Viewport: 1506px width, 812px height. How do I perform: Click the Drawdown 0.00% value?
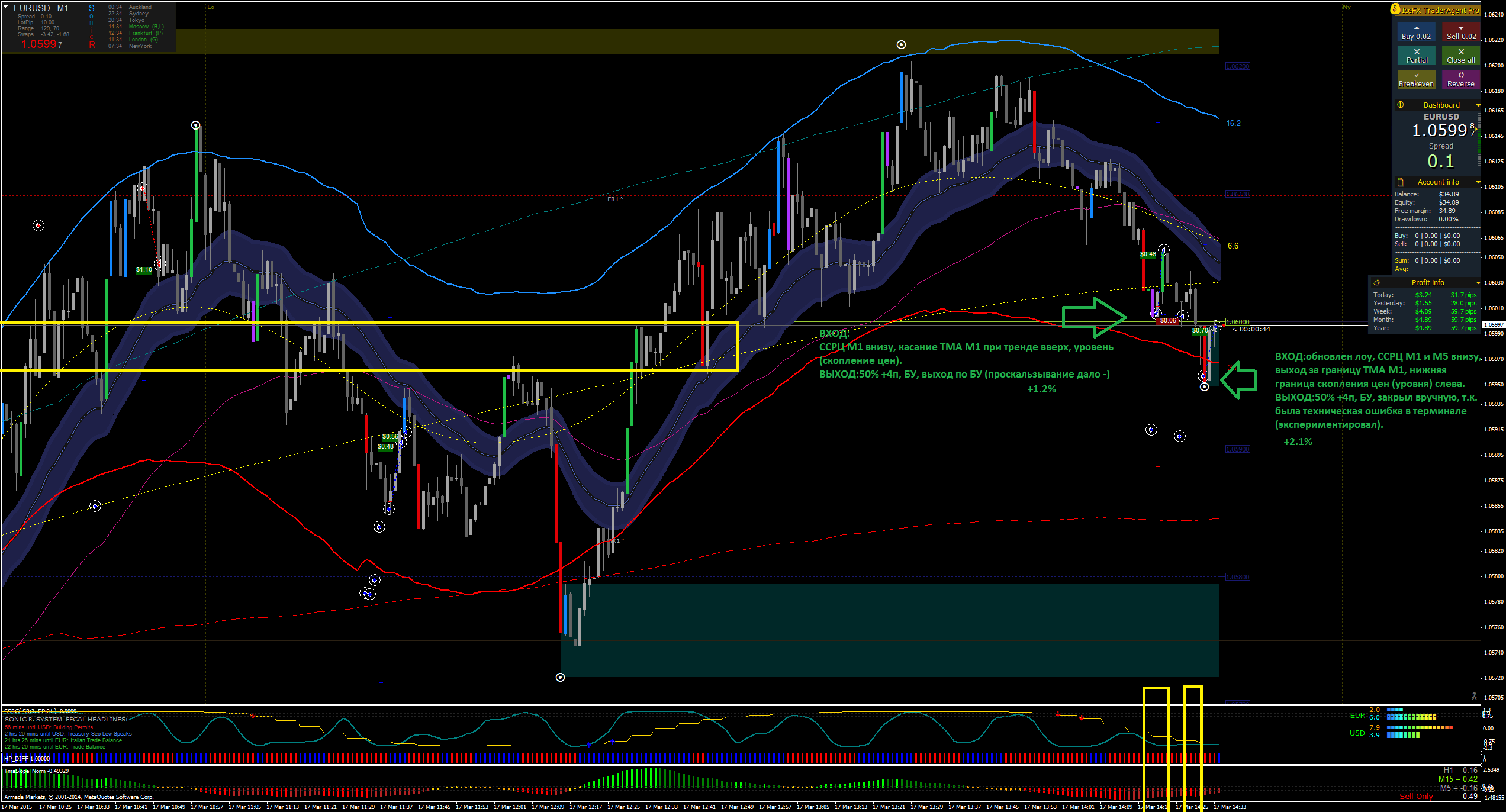click(1448, 219)
